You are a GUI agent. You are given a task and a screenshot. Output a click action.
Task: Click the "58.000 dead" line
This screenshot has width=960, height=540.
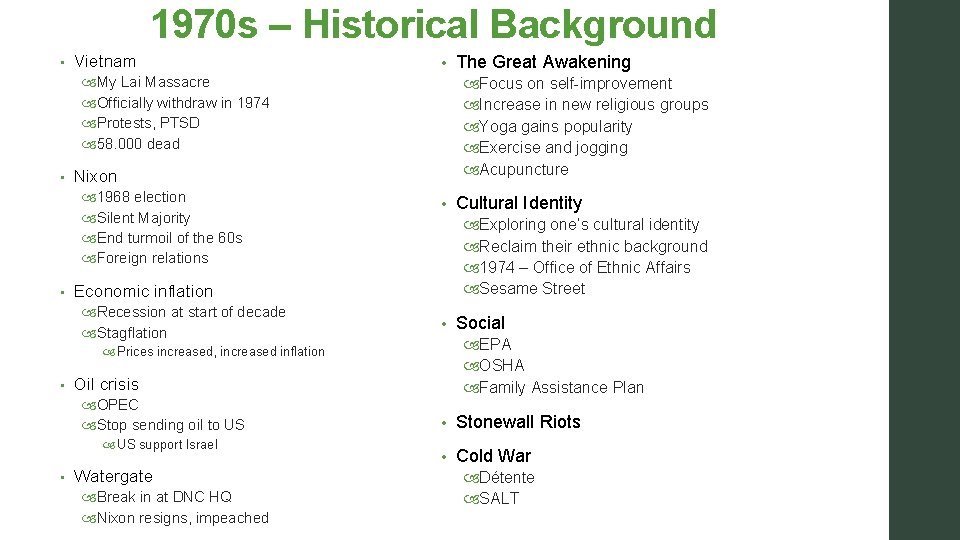pos(138,144)
